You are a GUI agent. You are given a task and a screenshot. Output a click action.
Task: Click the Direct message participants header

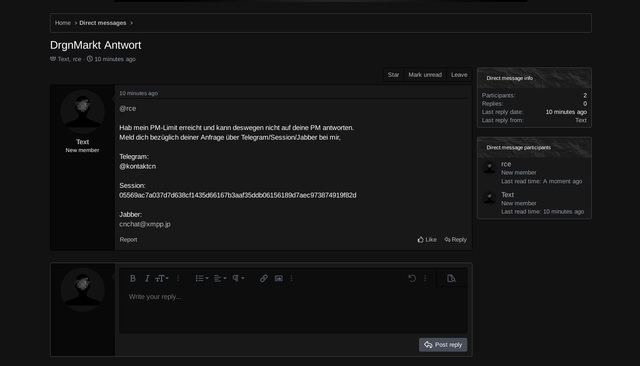[x=534, y=147]
